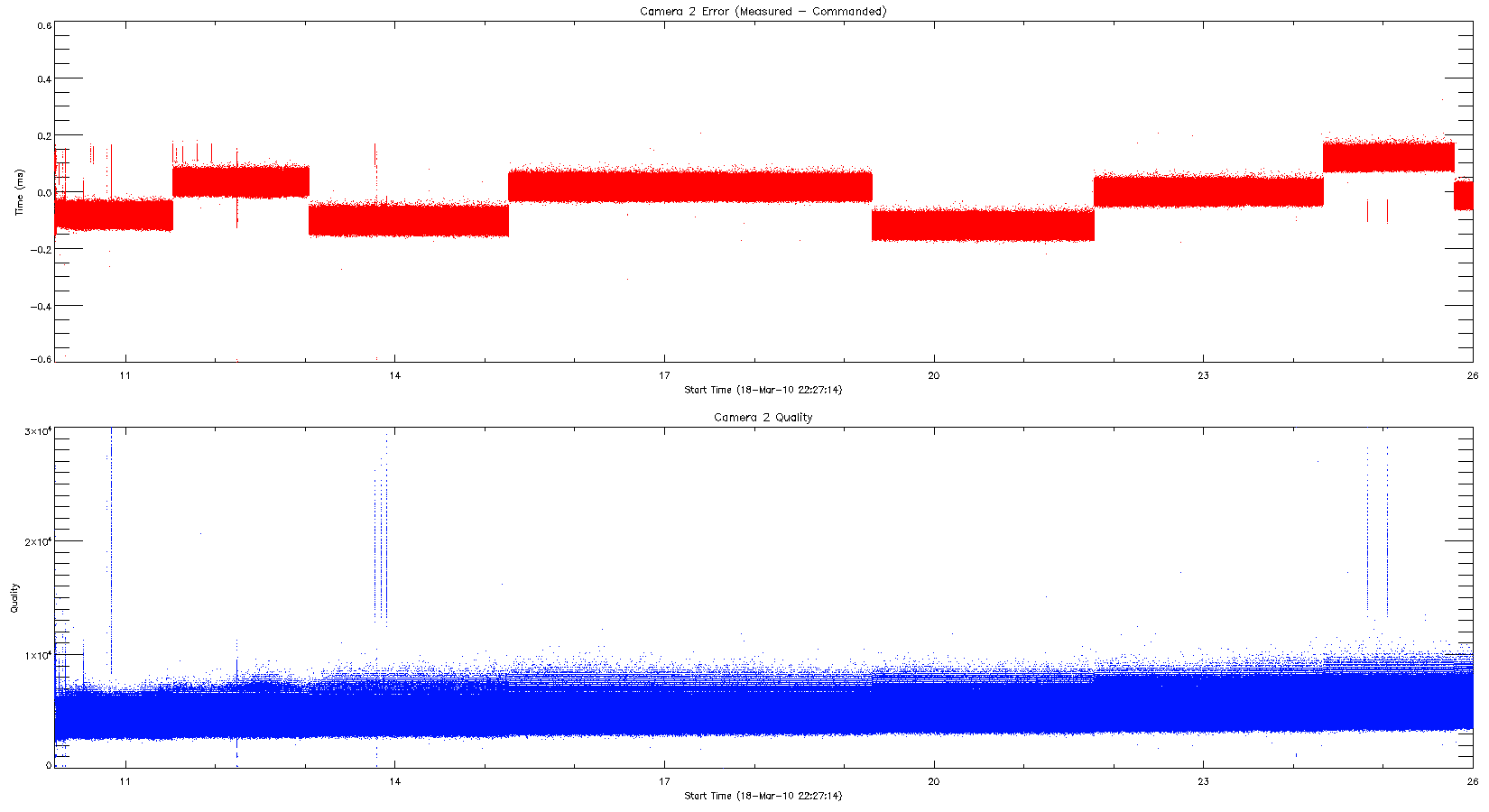Pick the longest red error band, between 15 and 19
1489x812 pixels.
(690, 186)
